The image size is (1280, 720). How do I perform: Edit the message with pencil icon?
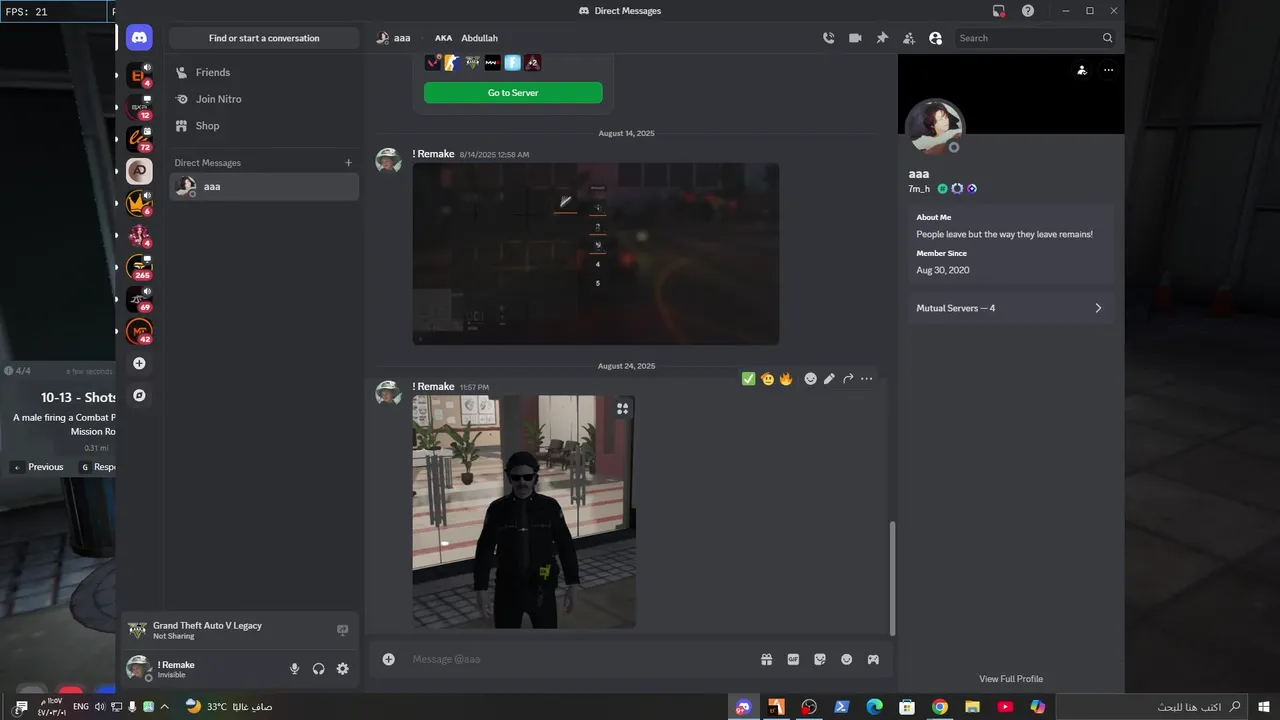coord(829,379)
